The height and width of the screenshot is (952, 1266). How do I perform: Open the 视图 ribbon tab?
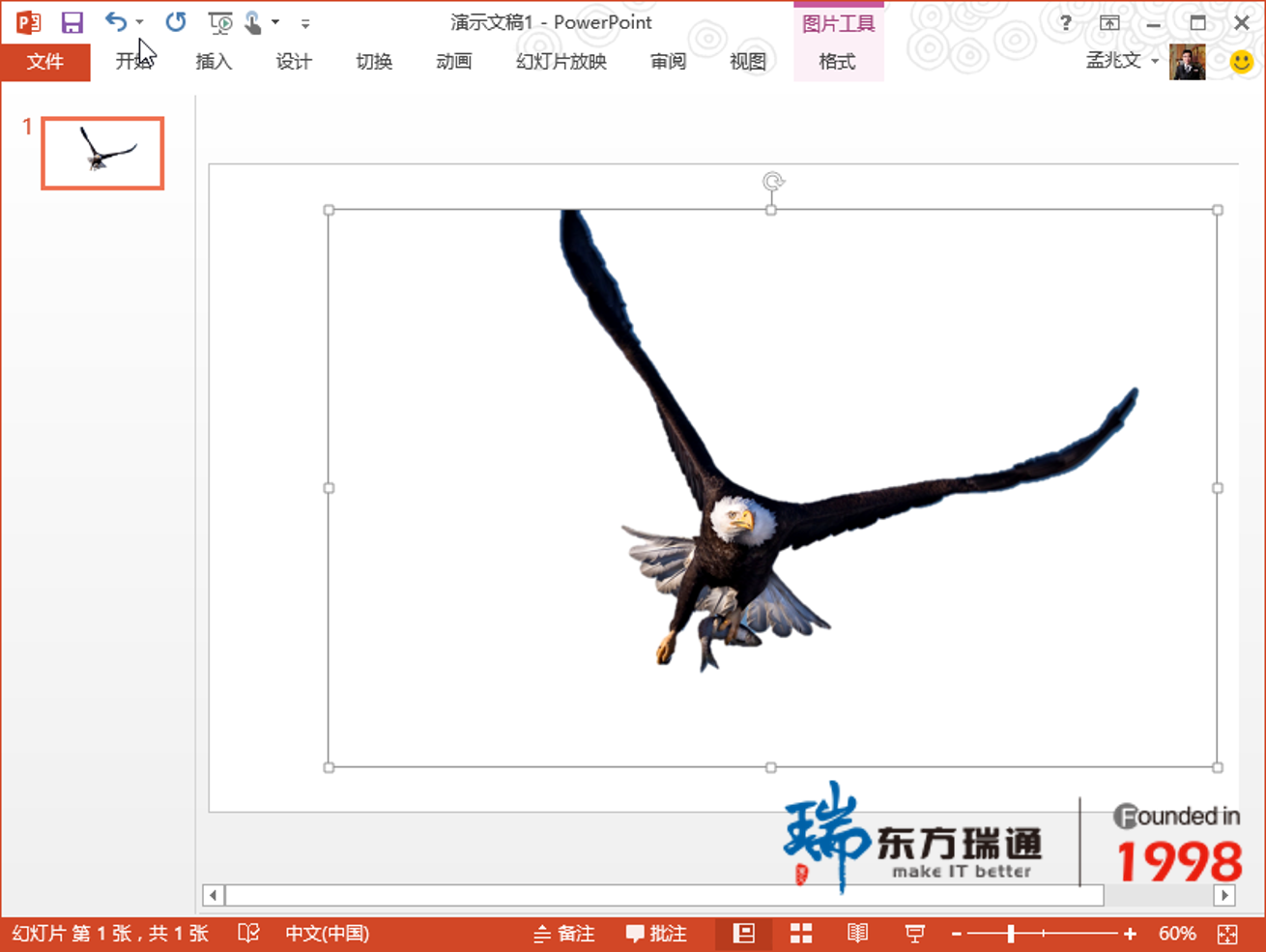747,62
